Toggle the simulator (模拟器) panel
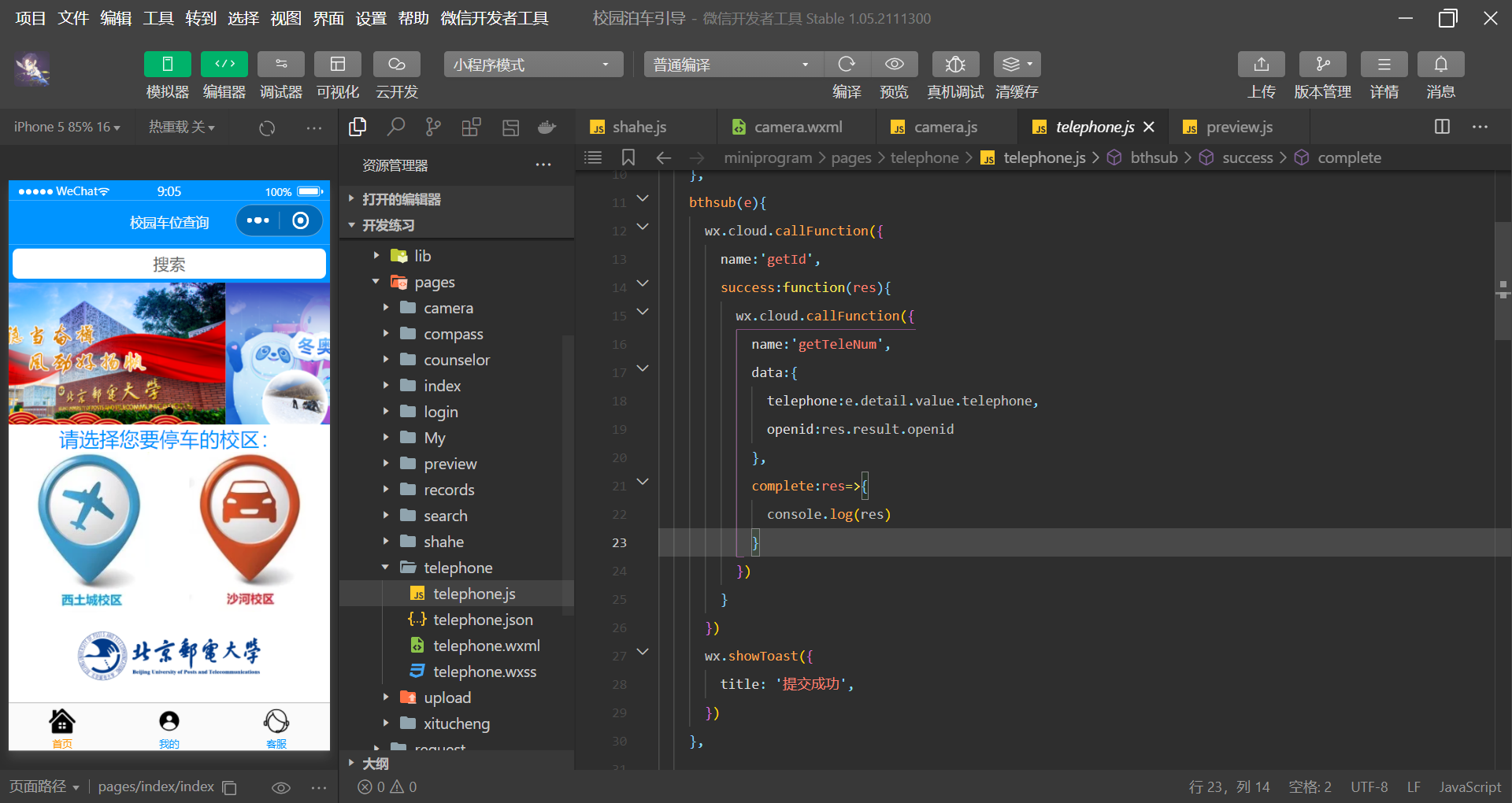Viewport: 1512px width, 803px height. pyautogui.click(x=167, y=65)
